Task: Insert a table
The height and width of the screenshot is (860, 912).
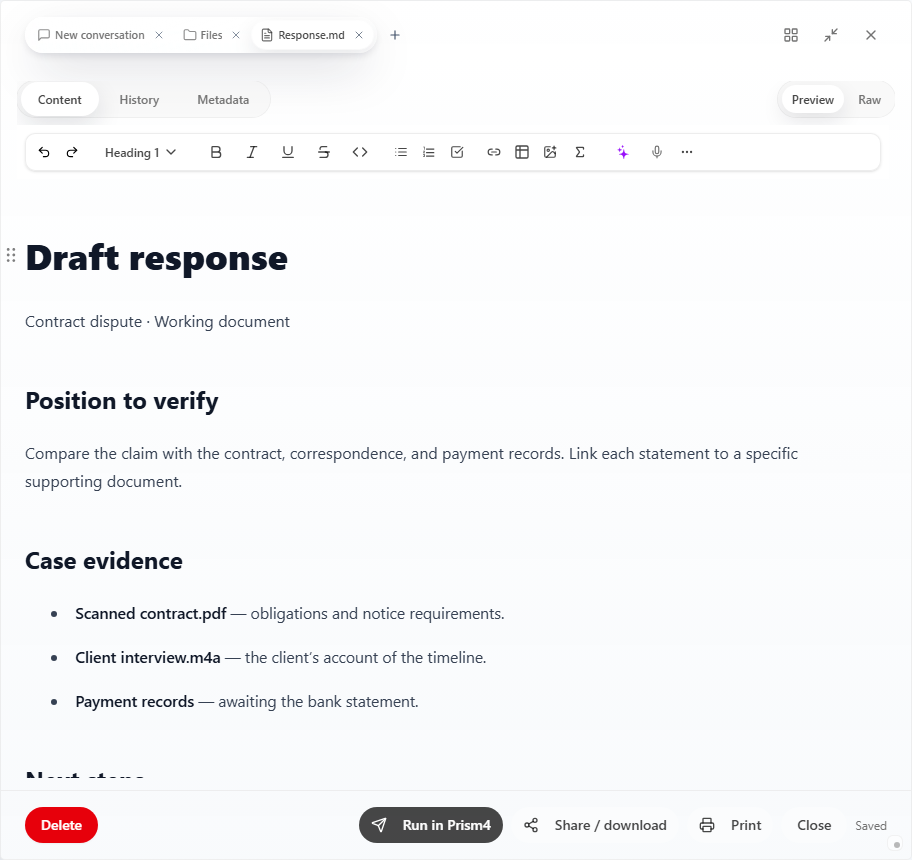Action: pyautogui.click(x=522, y=152)
